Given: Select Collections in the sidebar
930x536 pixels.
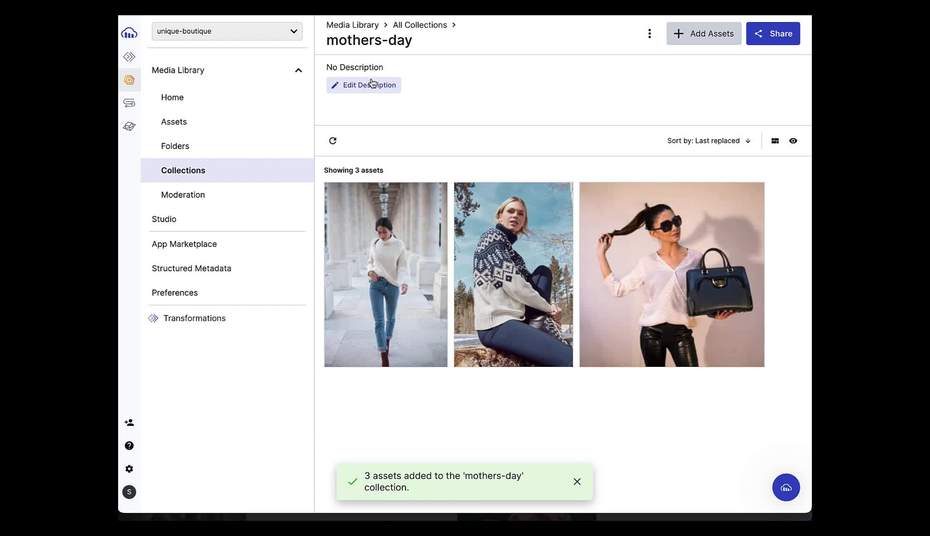Looking at the screenshot, I should [x=183, y=170].
